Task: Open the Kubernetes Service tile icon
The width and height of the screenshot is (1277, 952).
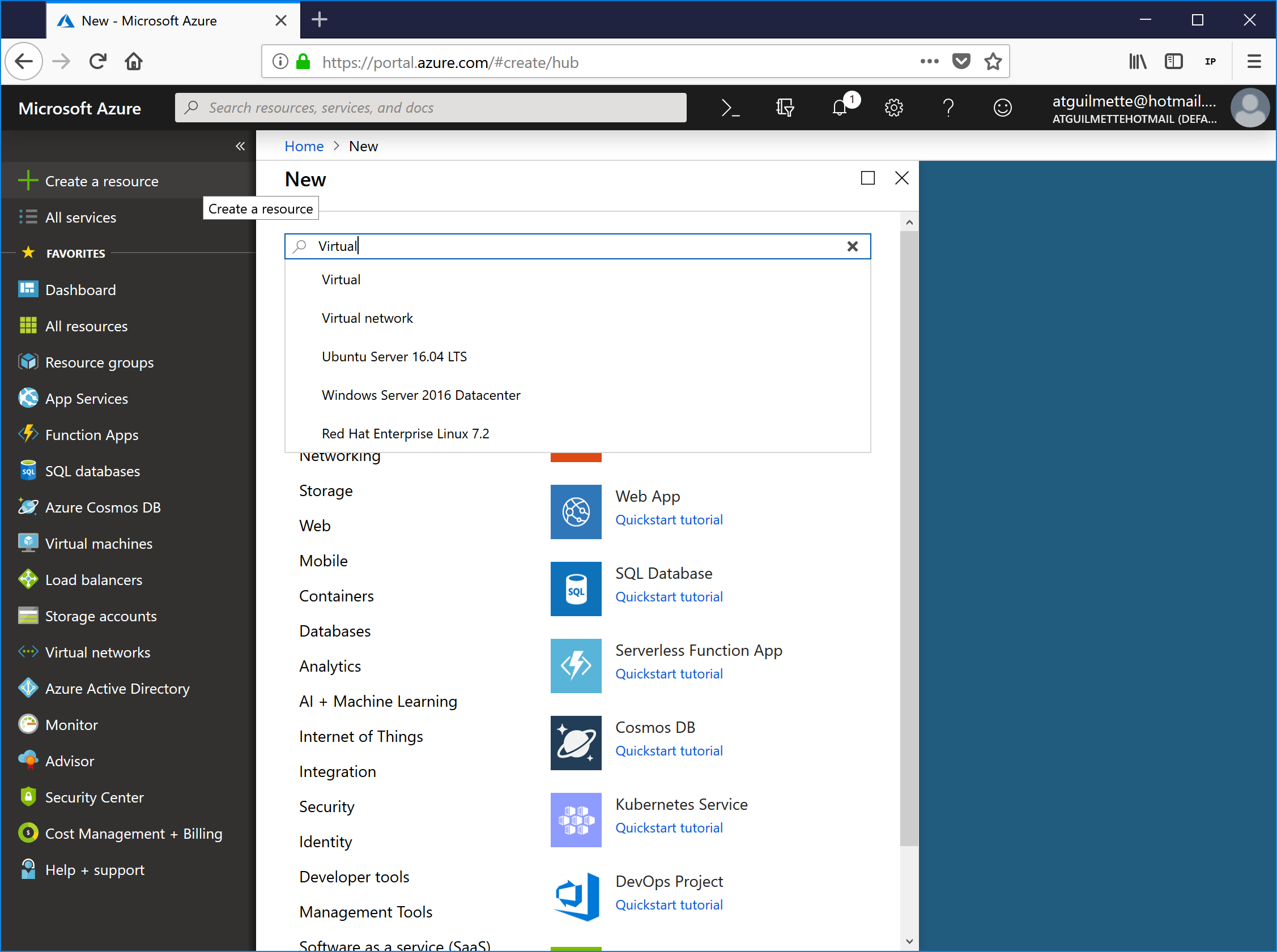Action: [x=576, y=820]
